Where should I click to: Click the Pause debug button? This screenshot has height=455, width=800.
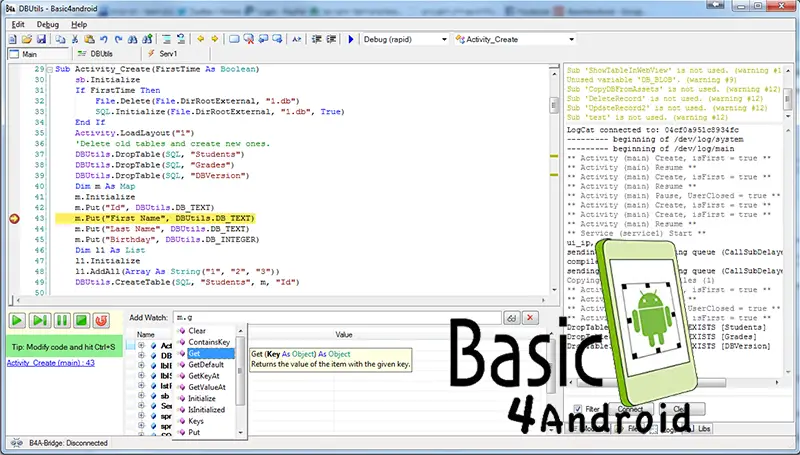click(x=62, y=320)
